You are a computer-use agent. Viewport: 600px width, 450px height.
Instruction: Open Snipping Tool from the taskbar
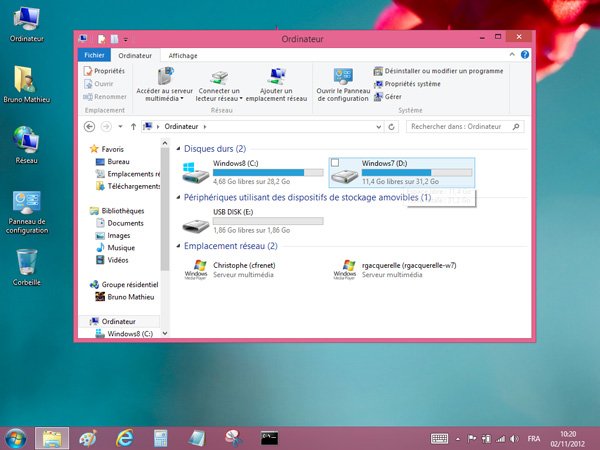click(233, 438)
